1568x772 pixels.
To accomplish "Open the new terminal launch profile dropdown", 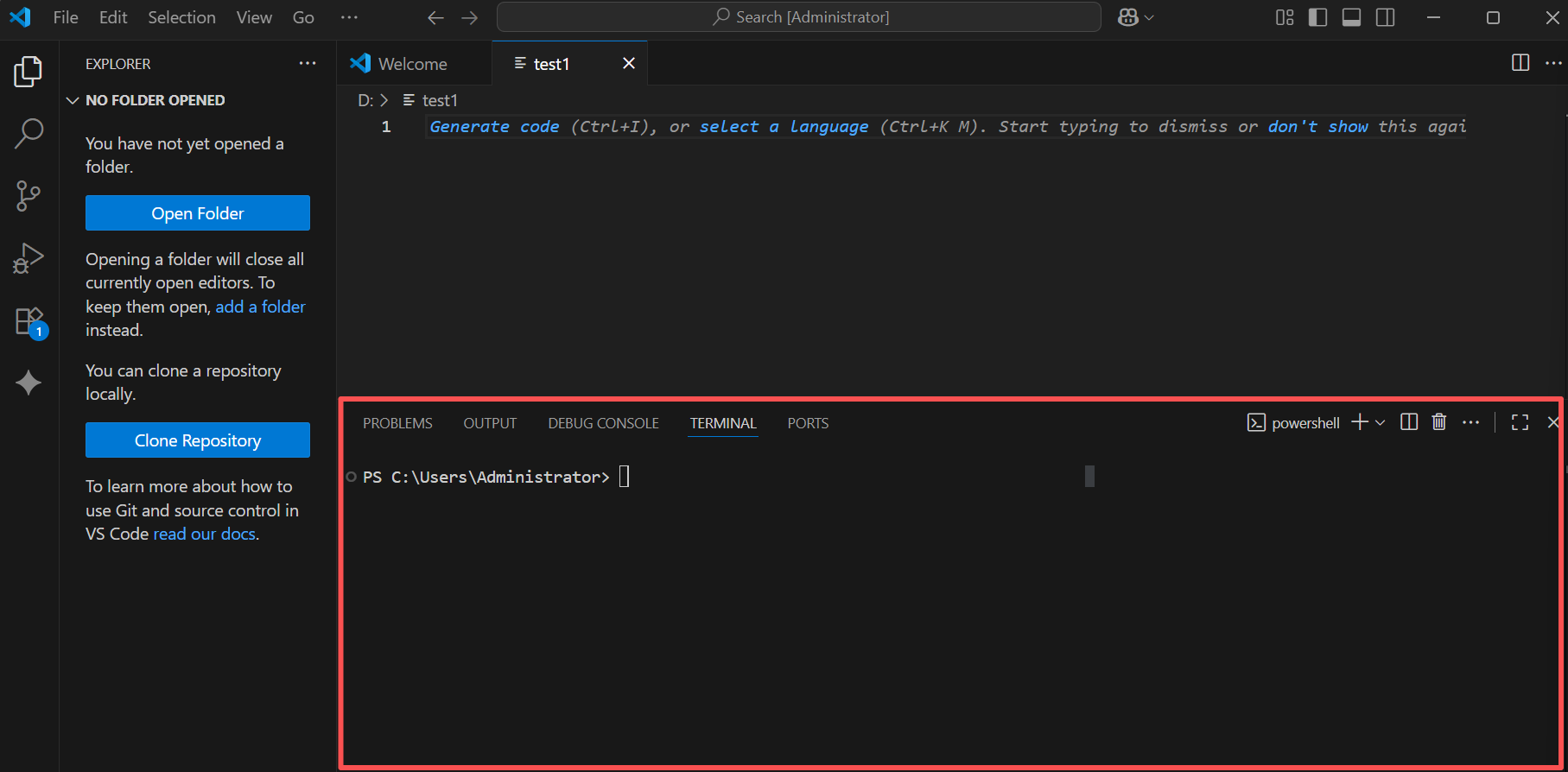I will pos(1381,423).
